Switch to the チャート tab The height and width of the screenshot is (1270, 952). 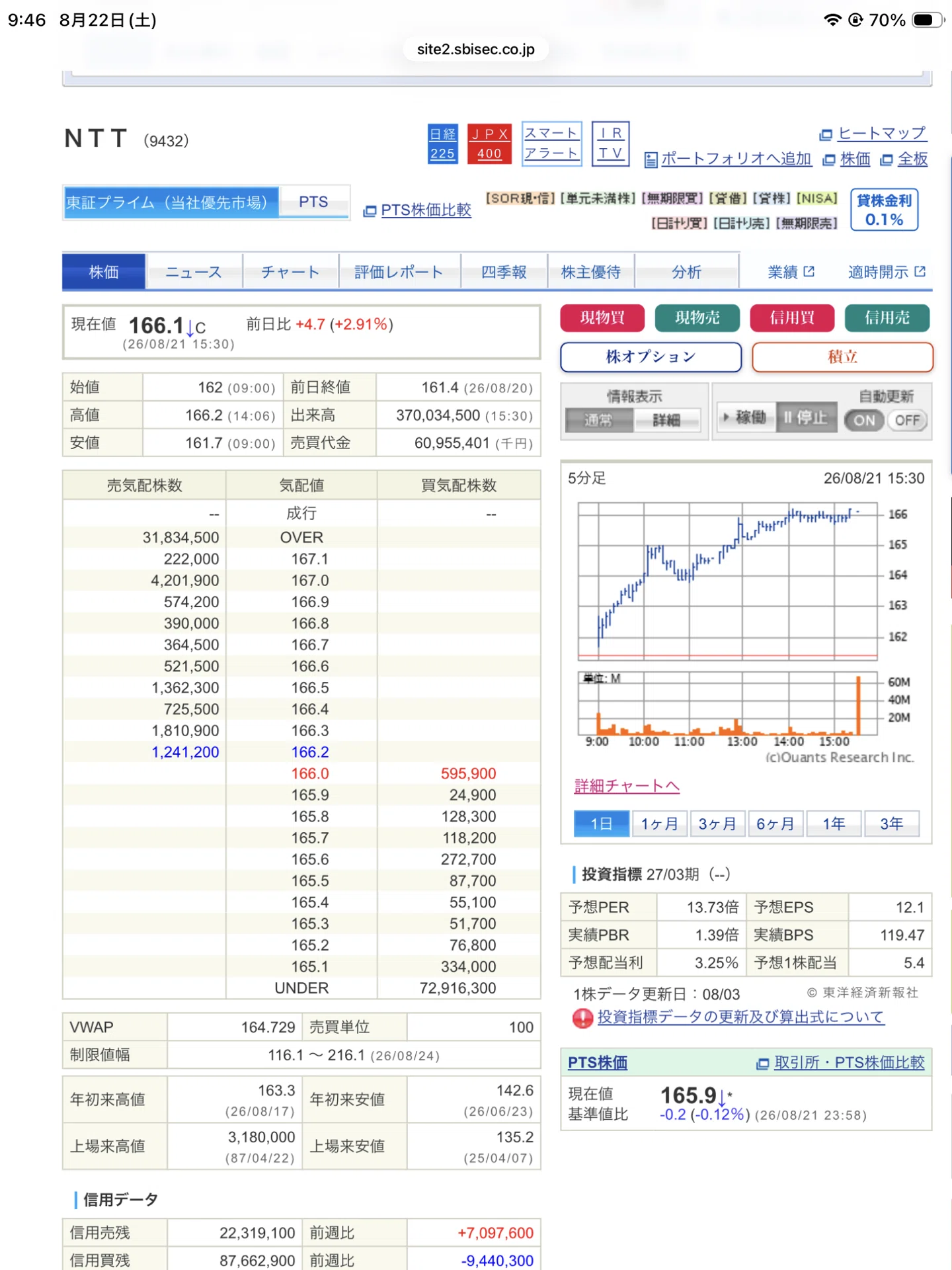(x=290, y=272)
